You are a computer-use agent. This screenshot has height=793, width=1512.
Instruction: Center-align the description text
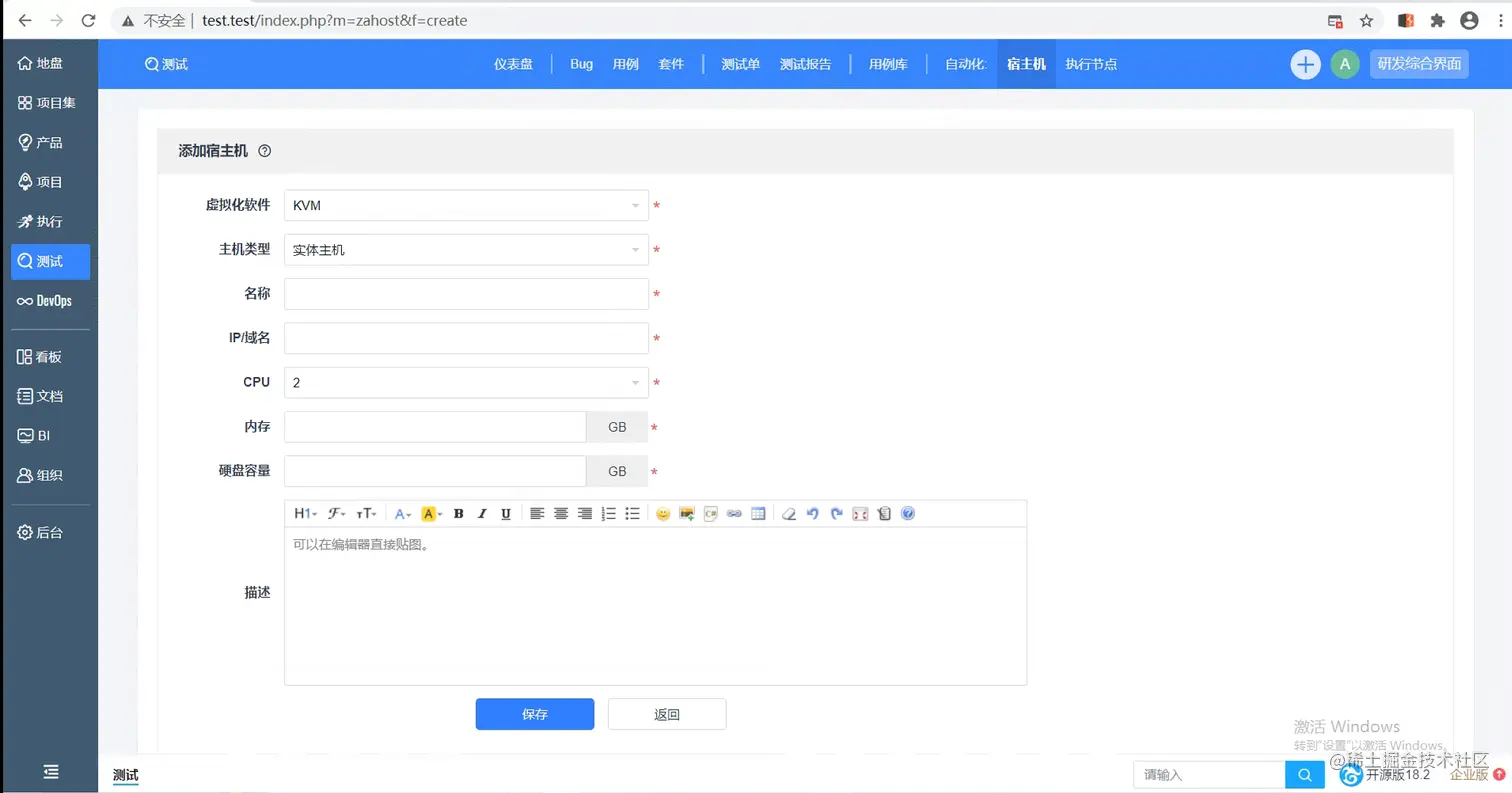coord(561,514)
